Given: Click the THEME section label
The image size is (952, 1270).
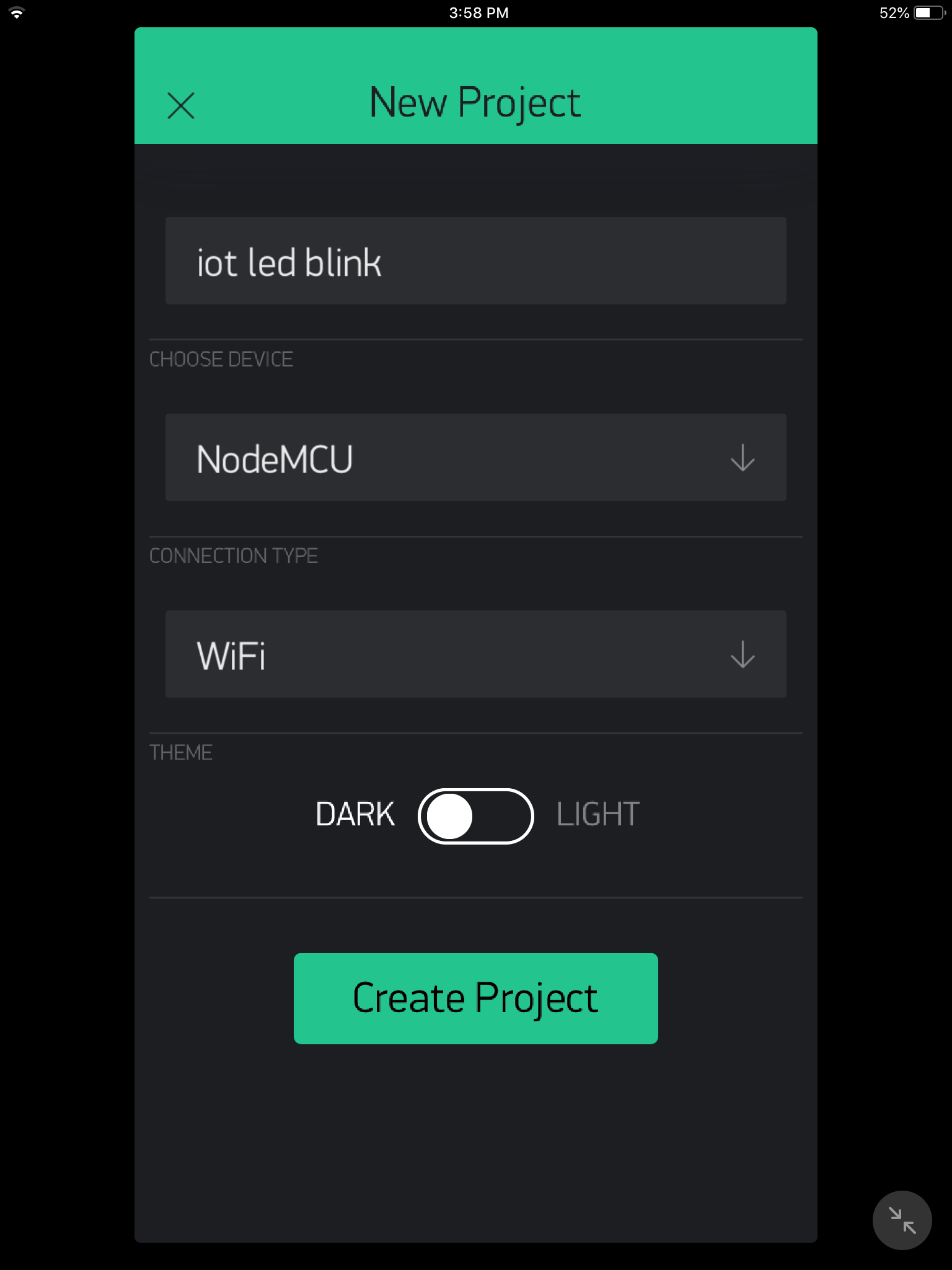Looking at the screenshot, I should [180, 752].
